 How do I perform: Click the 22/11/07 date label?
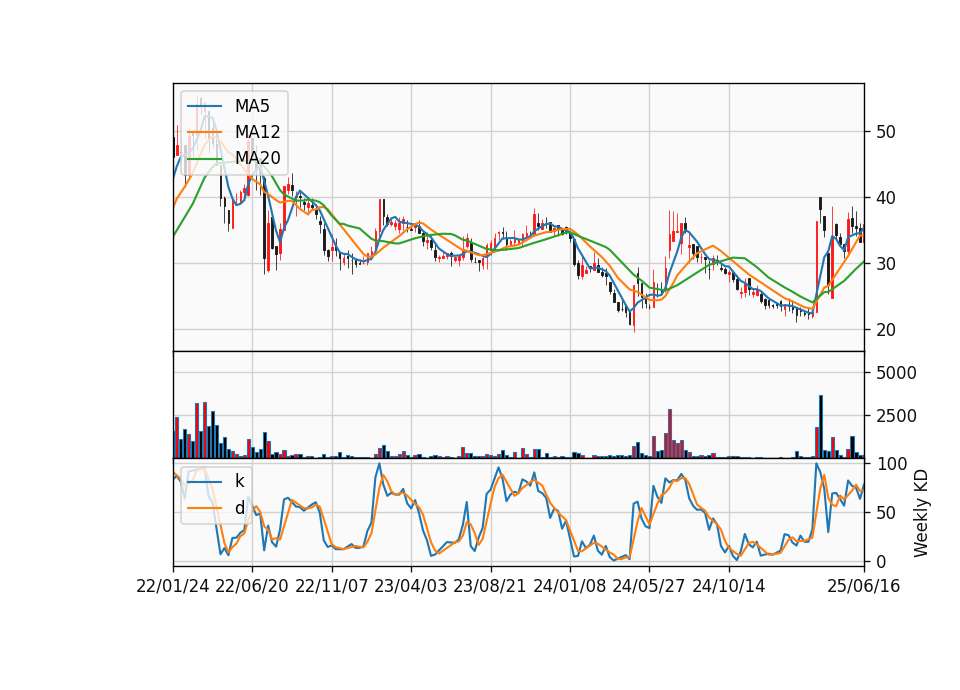click(332, 586)
